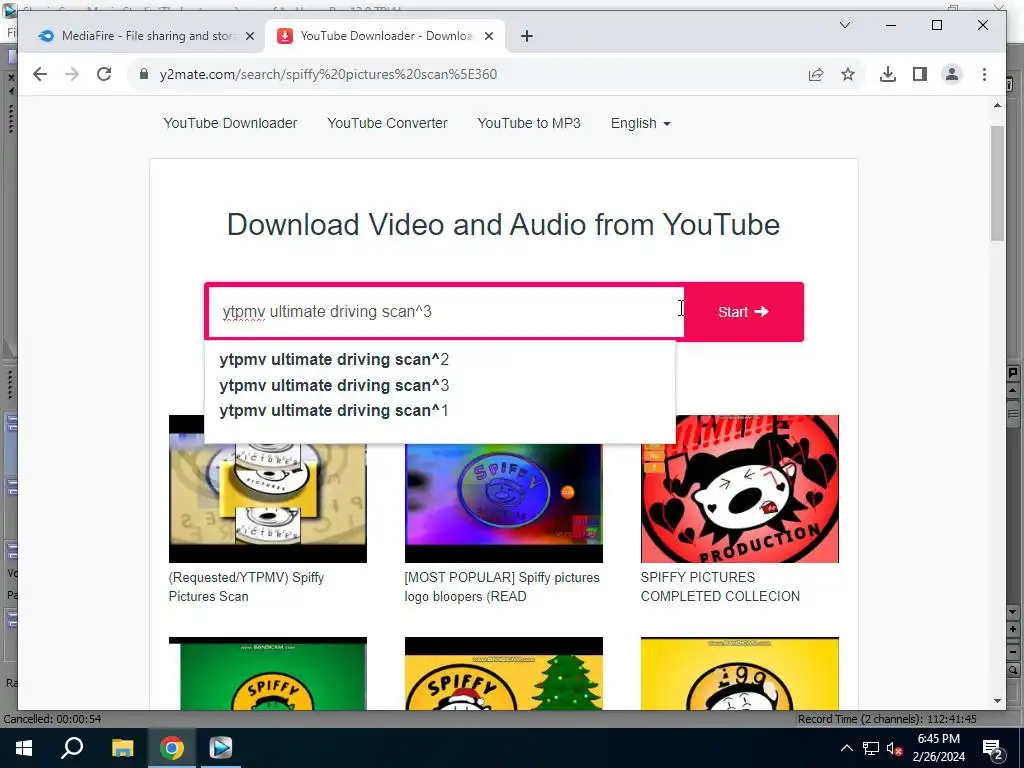Click the address bar URL
The width and height of the screenshot is (1024, 768).
tap(328, 74)
